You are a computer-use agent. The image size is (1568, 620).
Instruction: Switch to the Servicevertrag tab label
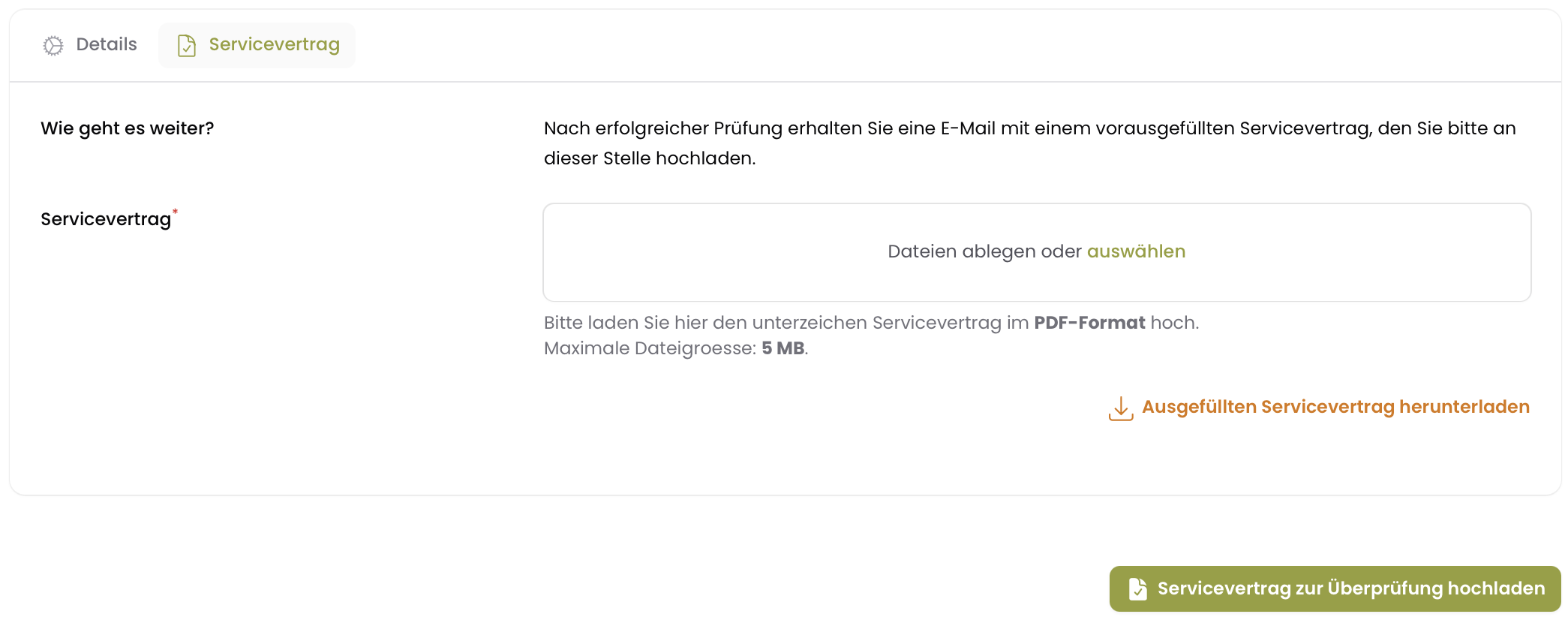pos(274,44)
